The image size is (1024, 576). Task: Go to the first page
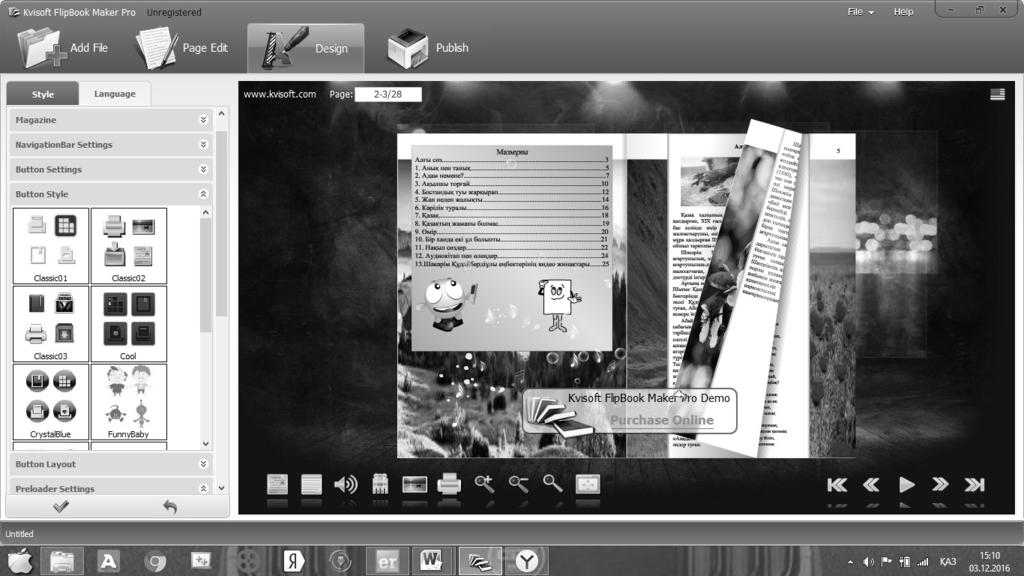837,485
